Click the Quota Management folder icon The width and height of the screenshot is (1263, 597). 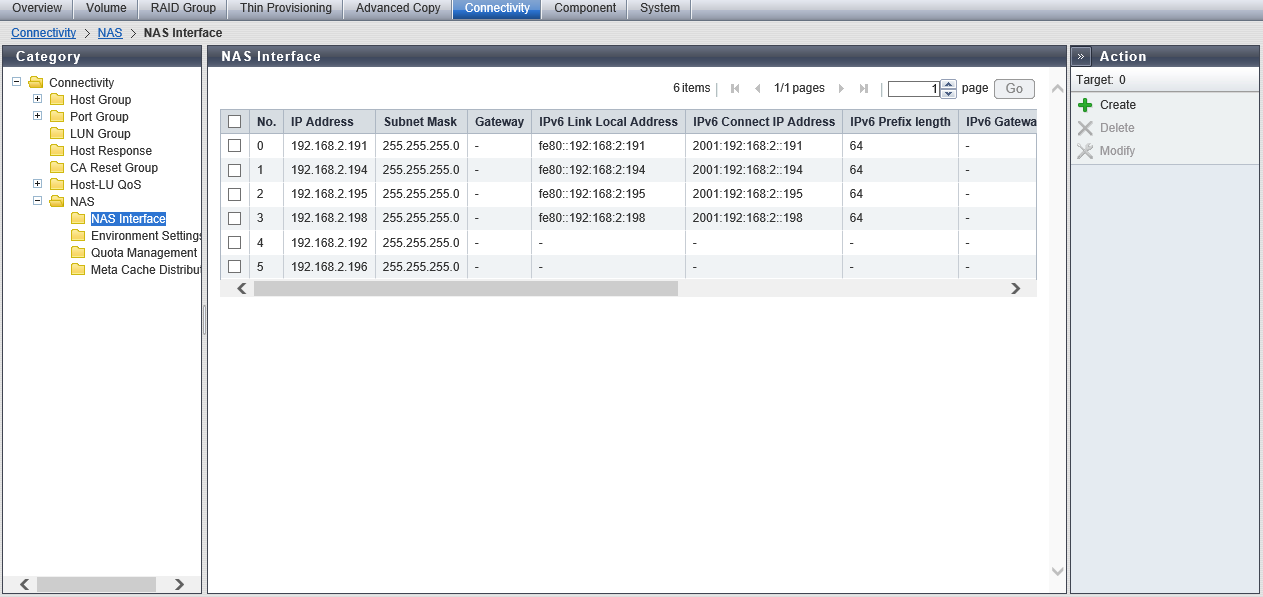point(78,253)
